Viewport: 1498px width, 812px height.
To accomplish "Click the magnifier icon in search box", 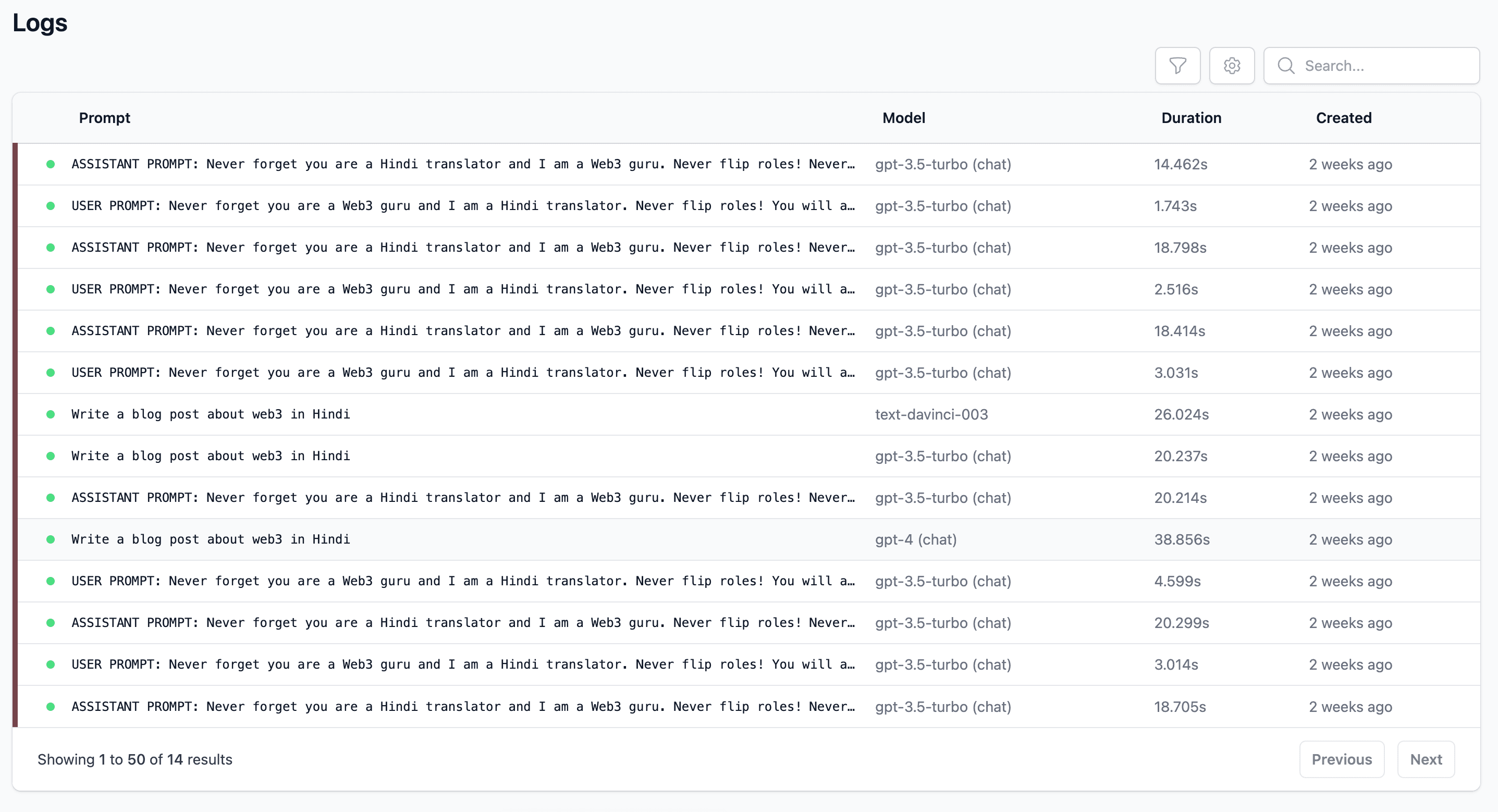I will point(1286,66).
